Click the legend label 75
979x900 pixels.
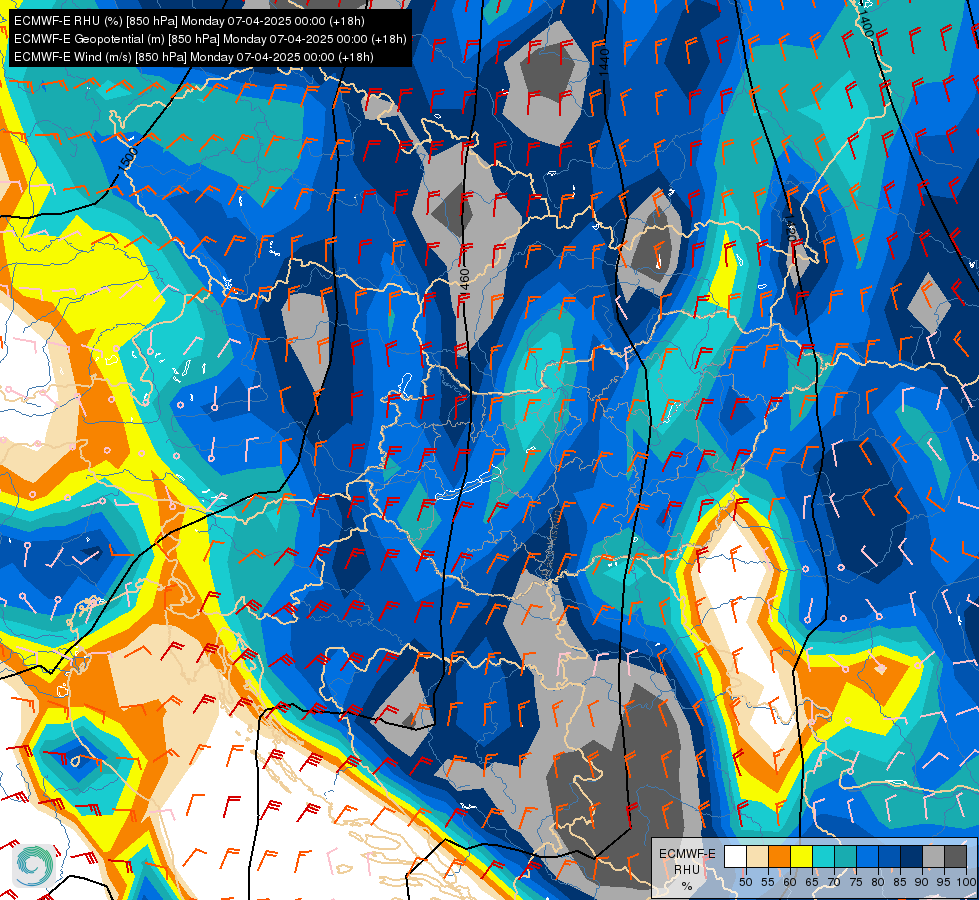pyautogui.click(x=856, y=882)
